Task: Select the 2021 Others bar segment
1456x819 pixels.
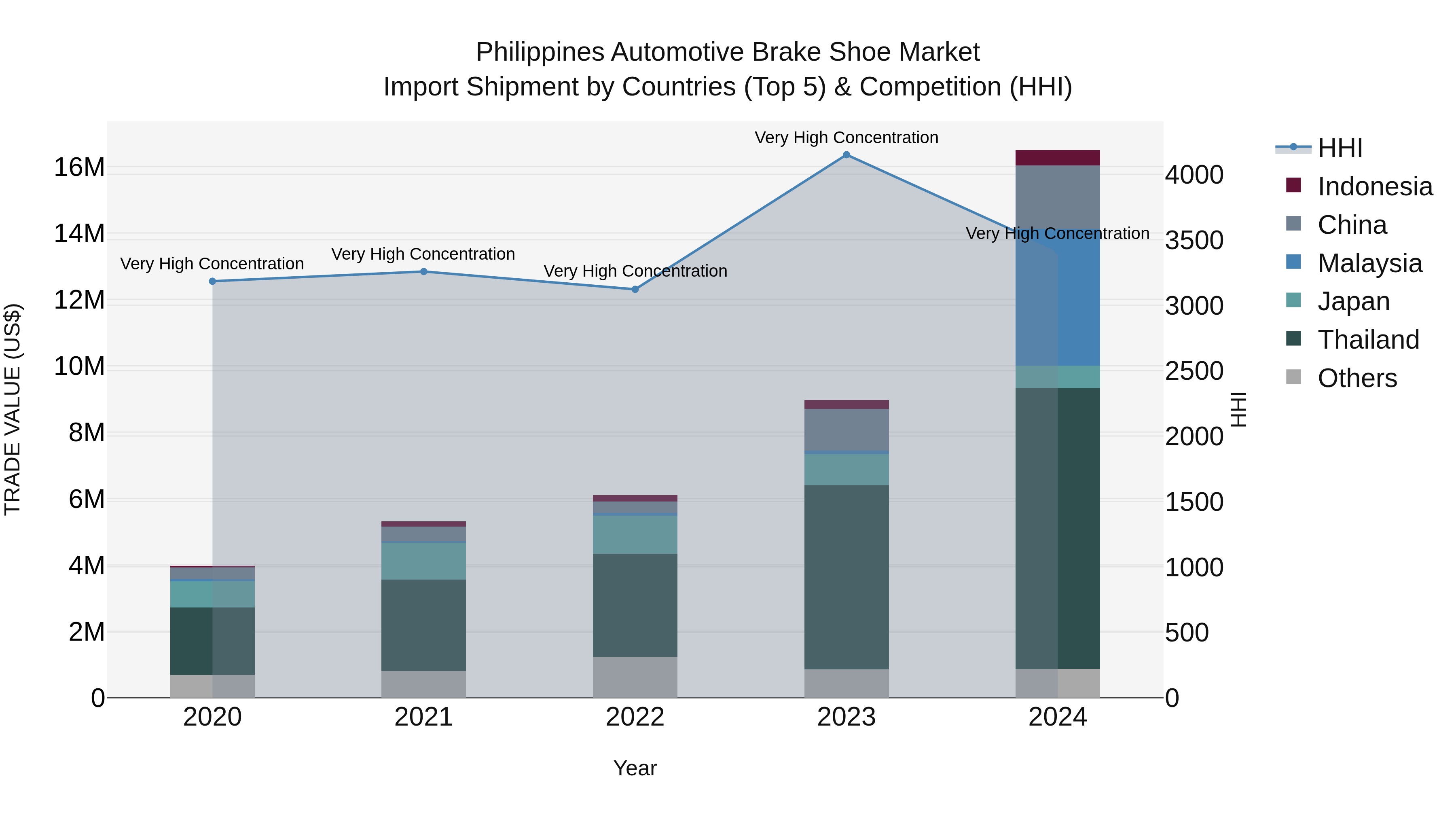Action: pos(424,684)
